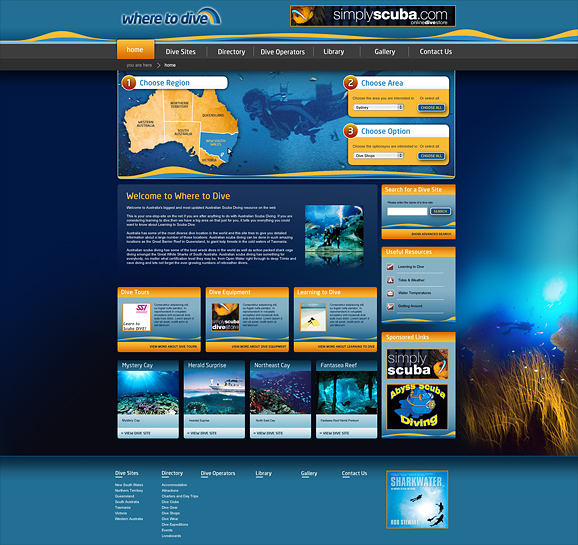Click the Choose Area number 2 badge
Image resolution: width=578 pixels, height=545 pixels.
point(351,83)
